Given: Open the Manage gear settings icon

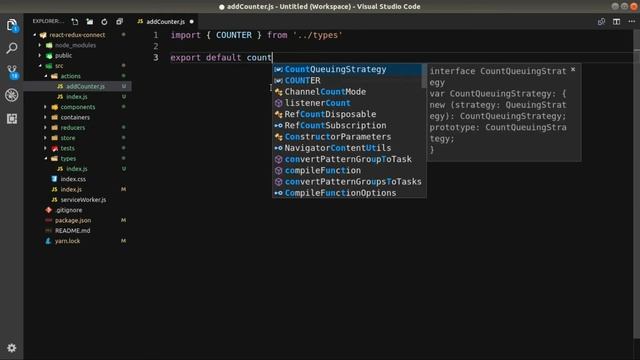Looking at the screenshot, I should (12, 348).
